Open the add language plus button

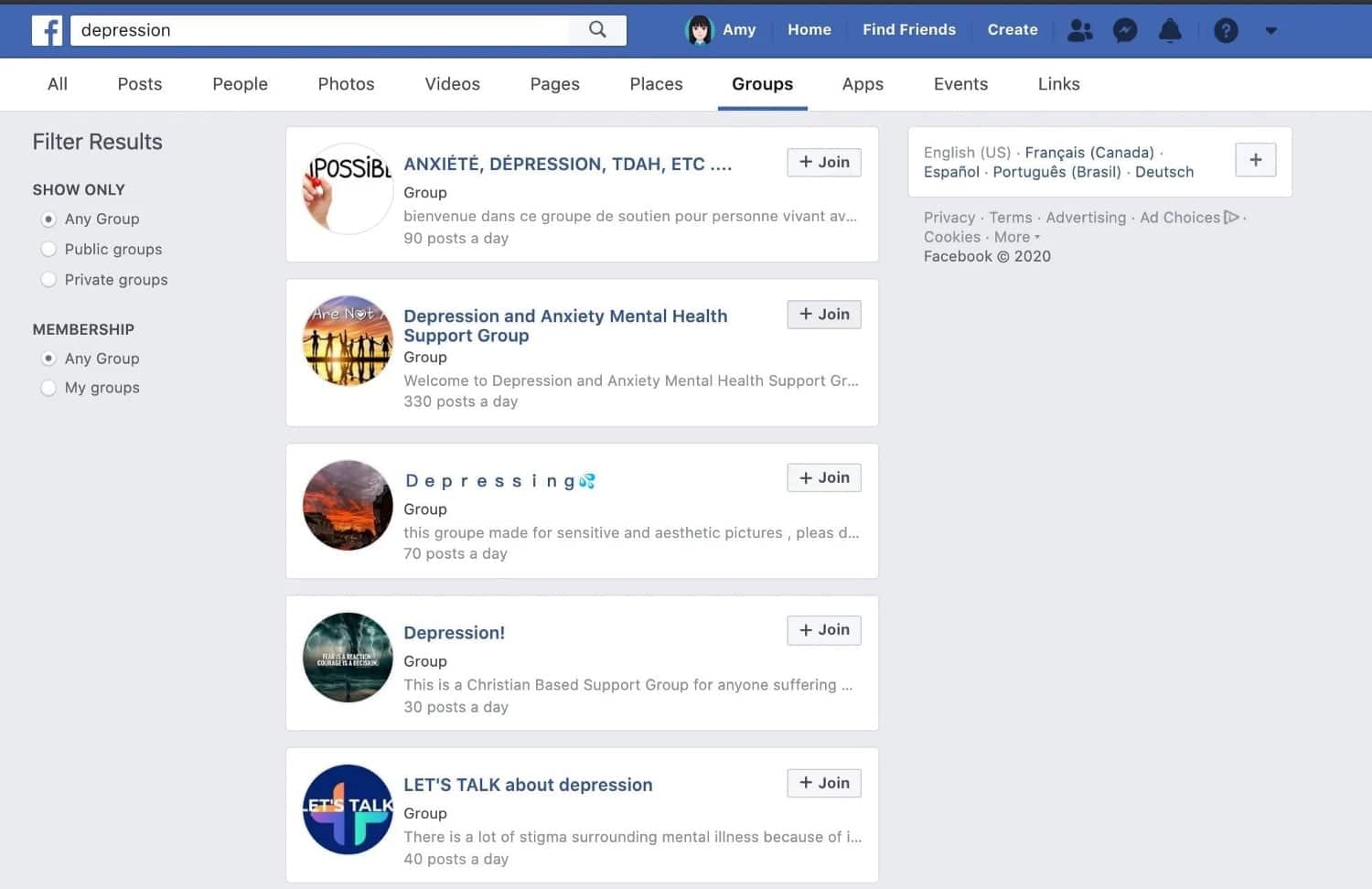pyautogui.click(x=1256, y=160)
